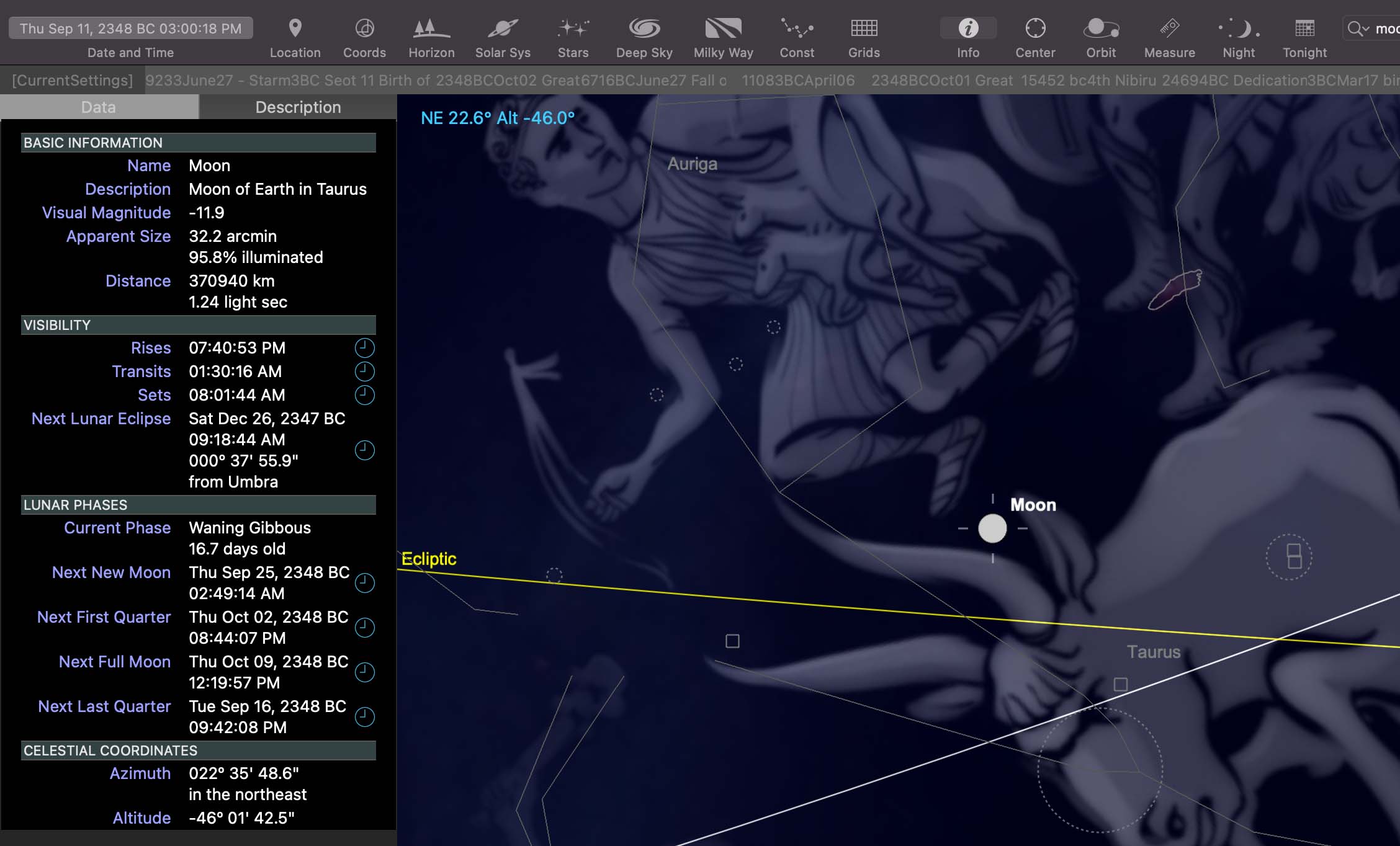Toggle the Stars display icon
This screenshot has height=846, width=1400.
coord(573,29)
